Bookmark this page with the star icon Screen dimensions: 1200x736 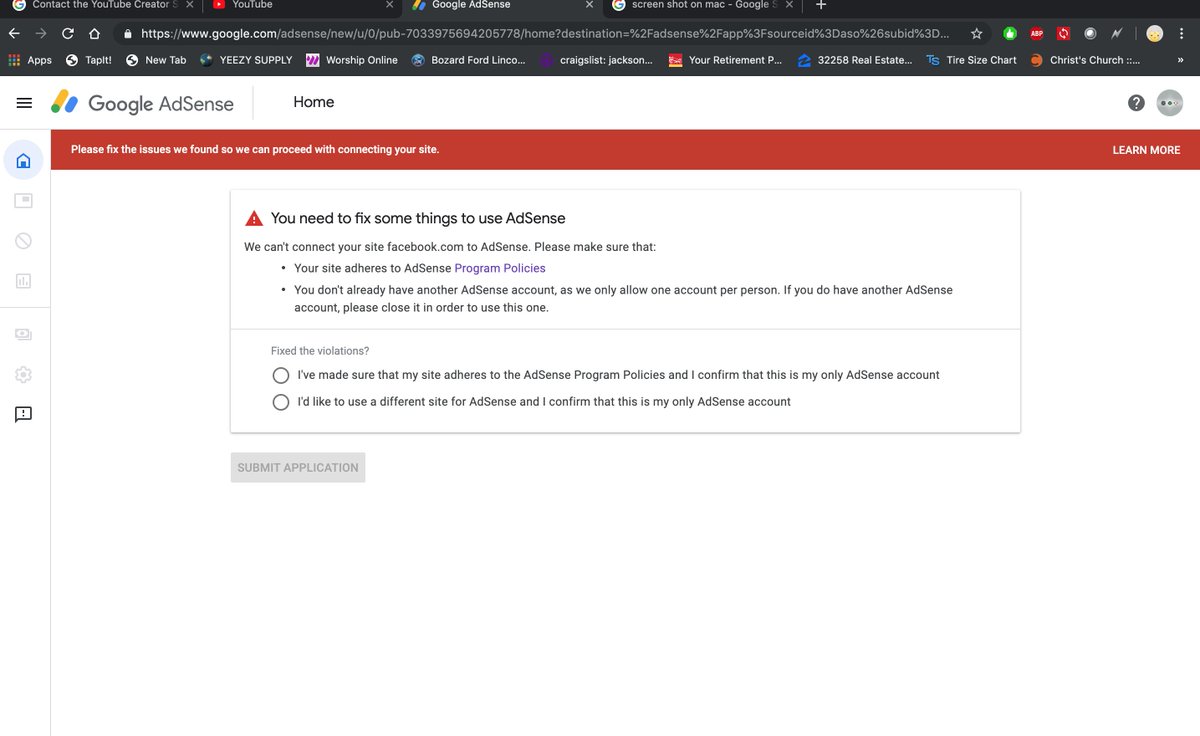click(977, 33)
